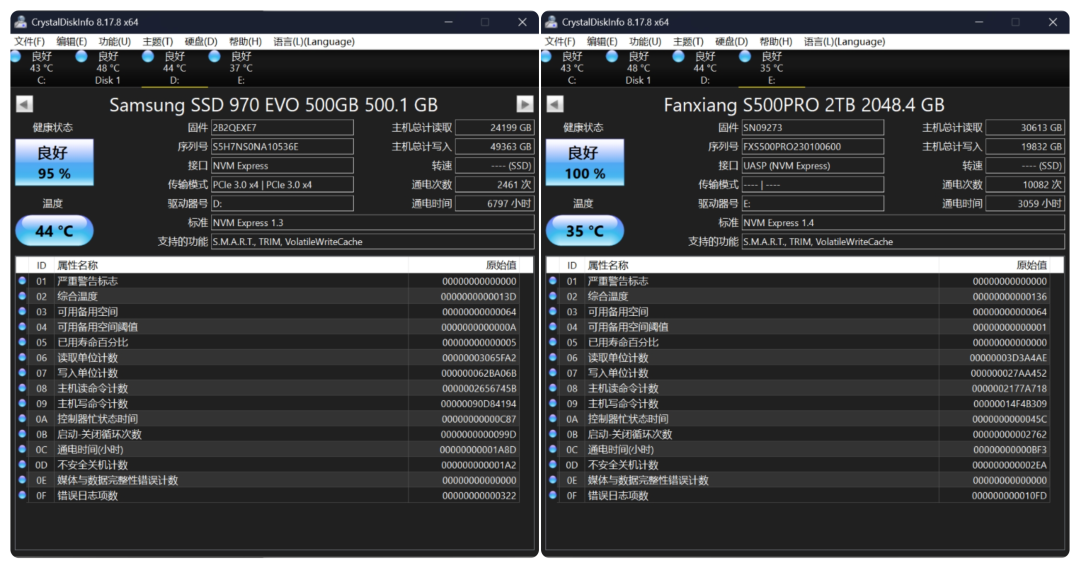This screenshot has width=1080, height=569.
Task: Open 文件(F) menu in Samsung window
Action: [x=29, y=41]
